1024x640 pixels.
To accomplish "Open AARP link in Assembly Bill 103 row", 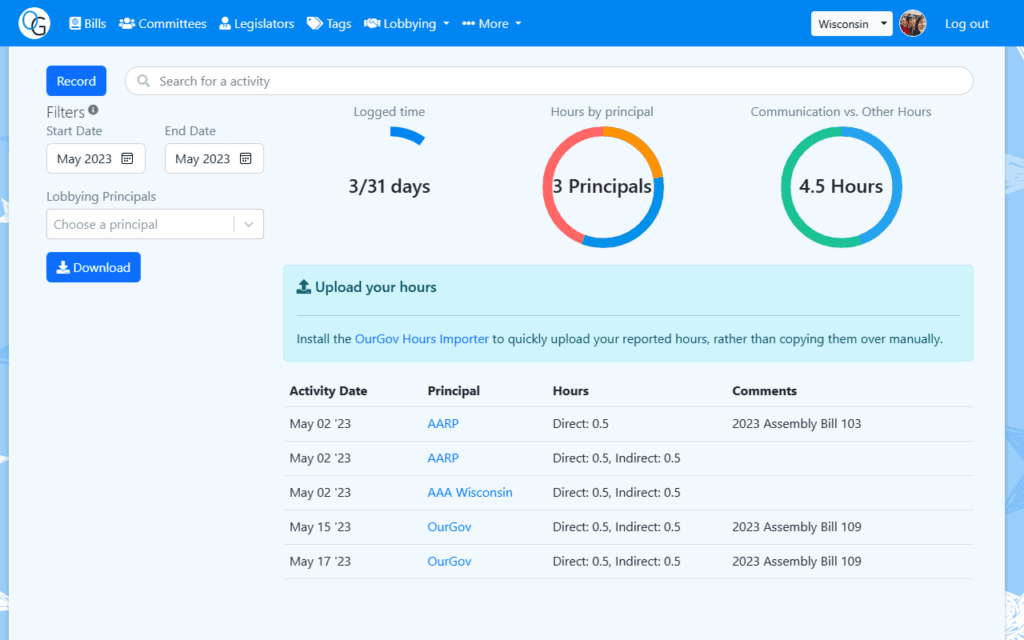I will point(443,424).
